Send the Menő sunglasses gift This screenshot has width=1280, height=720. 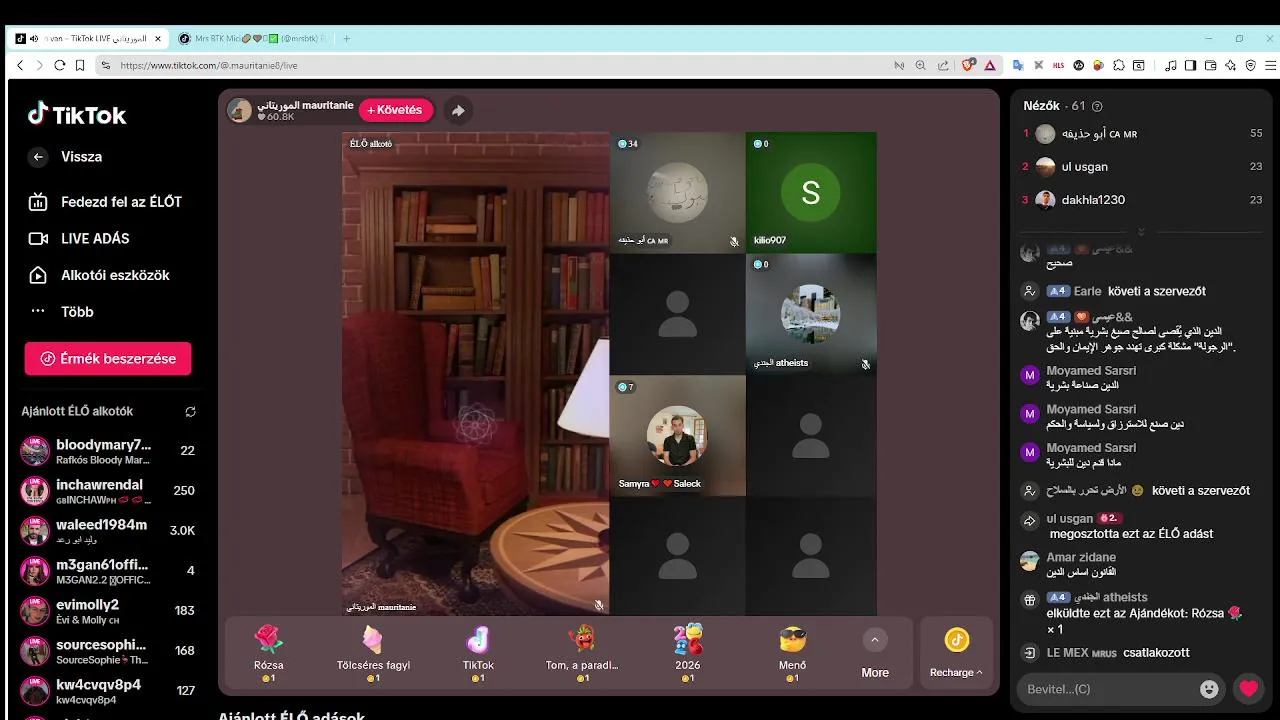(792, 653)
